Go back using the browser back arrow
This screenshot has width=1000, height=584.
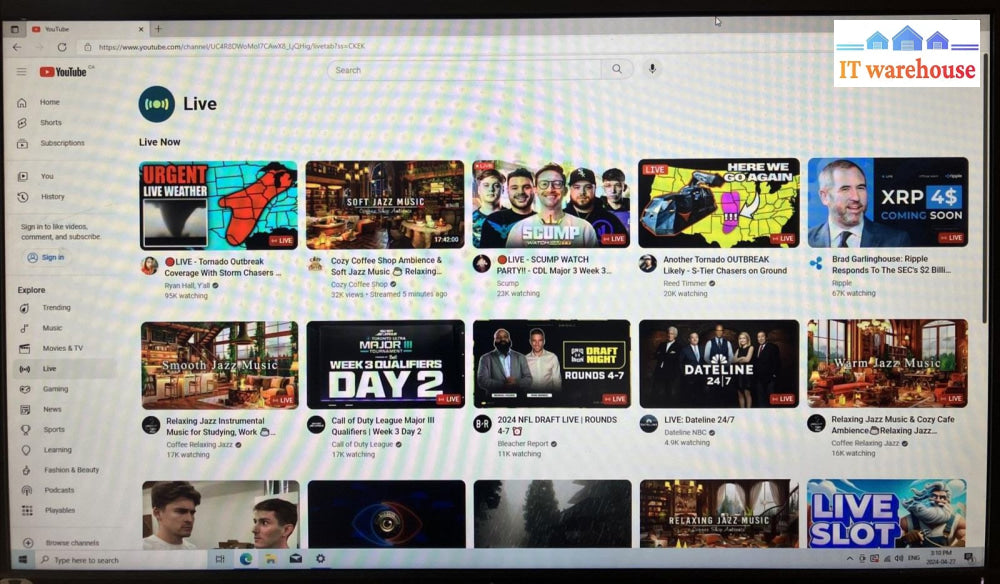coord(17,47)
